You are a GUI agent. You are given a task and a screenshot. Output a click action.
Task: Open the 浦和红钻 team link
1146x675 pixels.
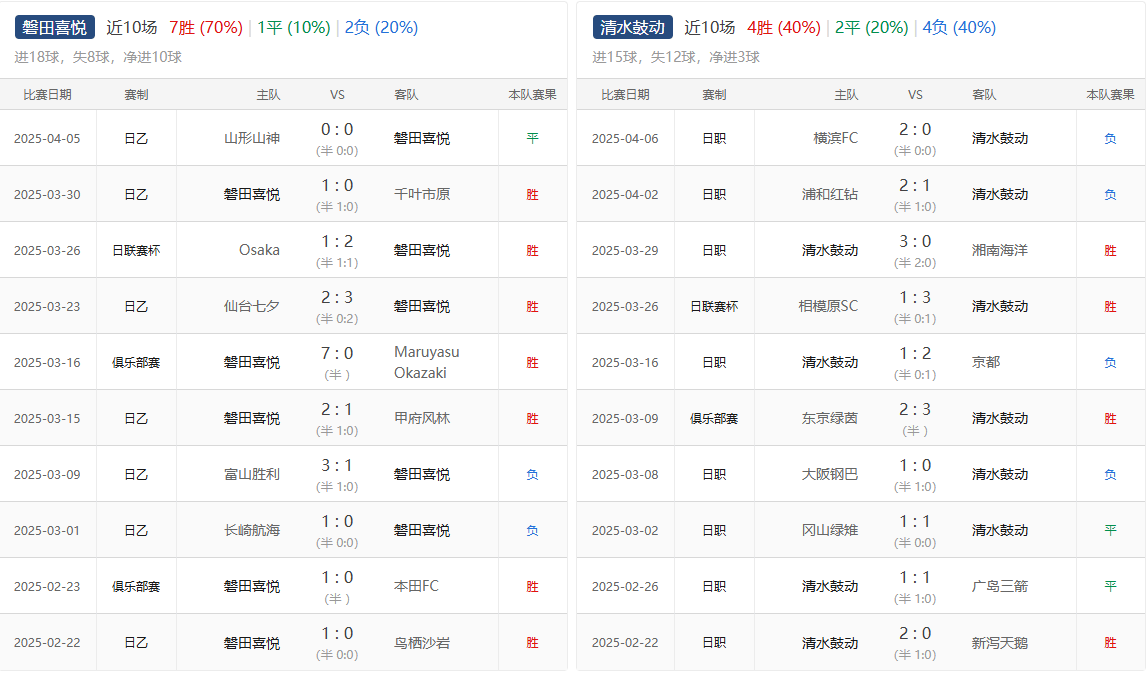830,194
